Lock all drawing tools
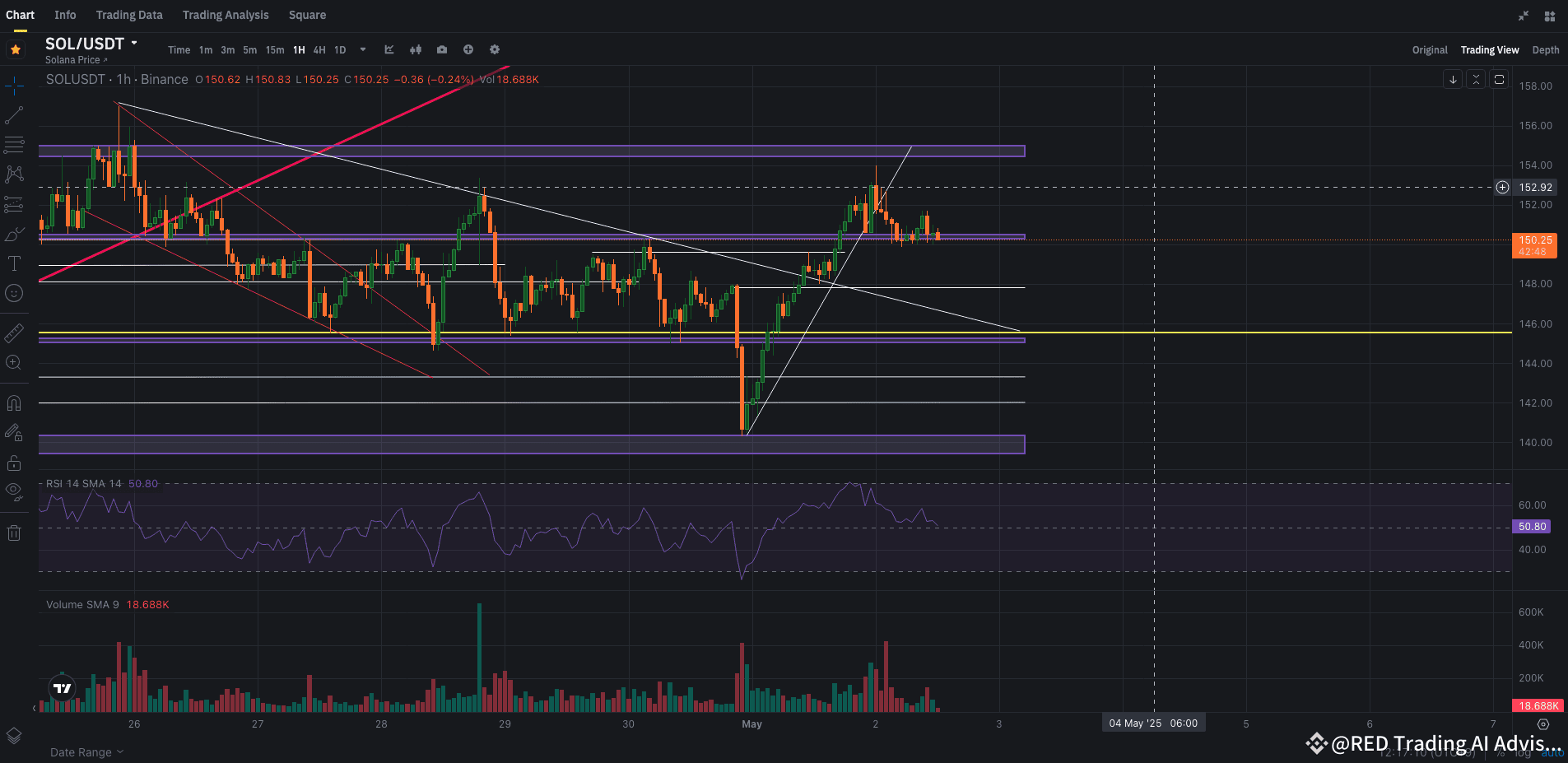 click(x=13, y=462)
